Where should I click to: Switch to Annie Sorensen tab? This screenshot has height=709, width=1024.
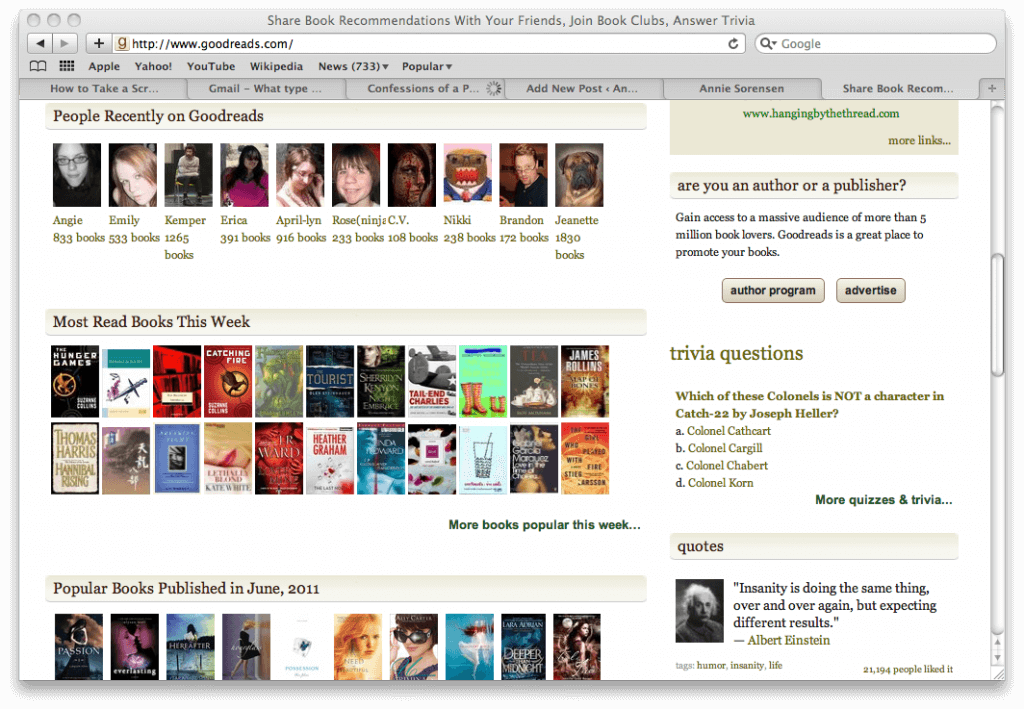click(x=742, y=88)
